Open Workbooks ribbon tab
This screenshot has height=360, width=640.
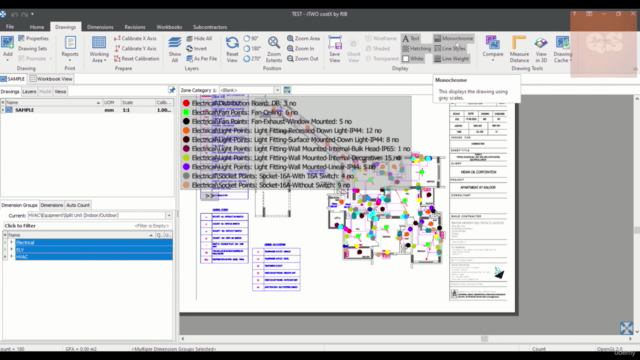(x=169, y=27)
